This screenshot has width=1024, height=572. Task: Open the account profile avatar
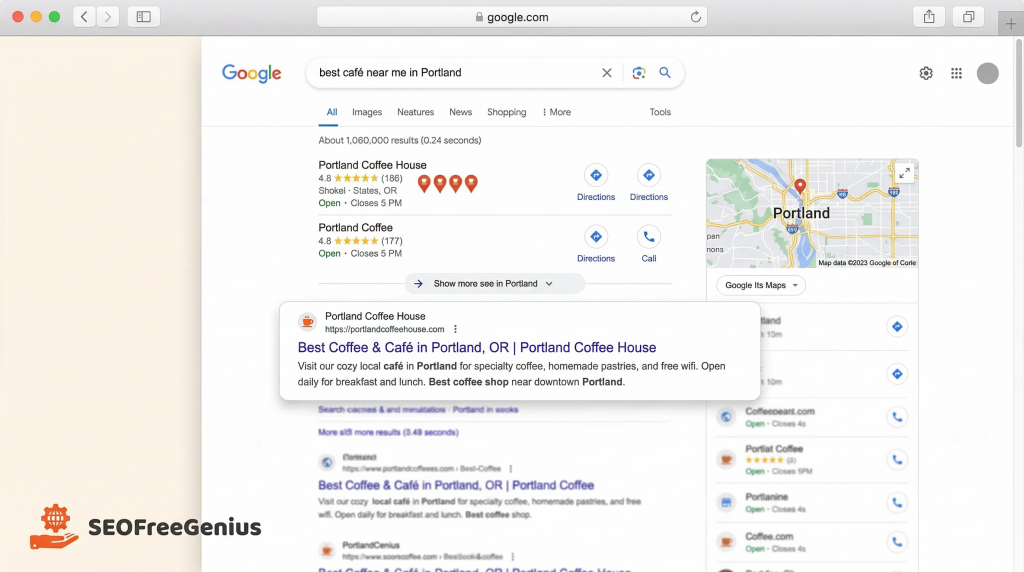[x=987, y=73]
